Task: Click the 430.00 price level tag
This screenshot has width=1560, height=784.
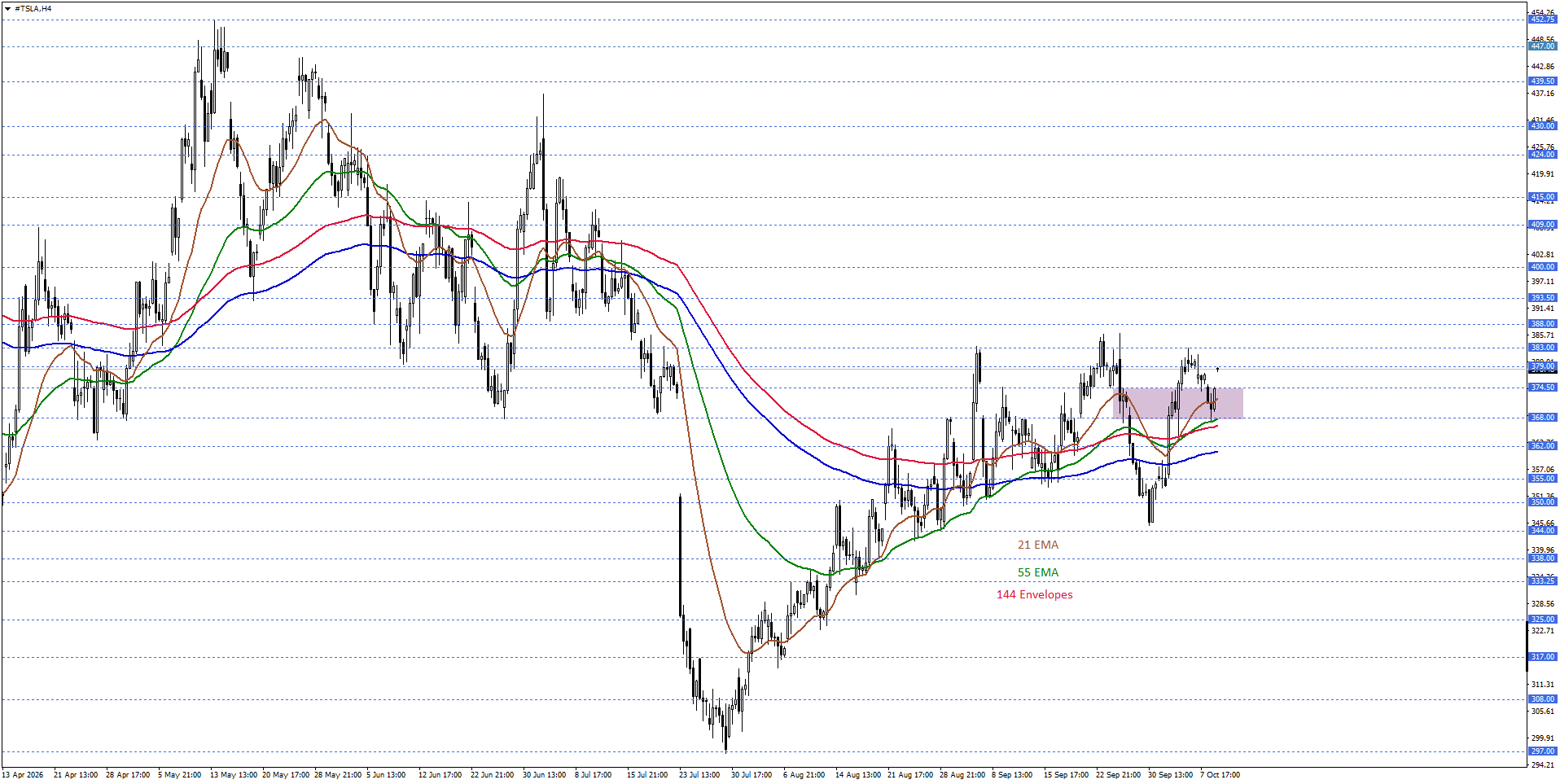Action: pyautogui.click(x=1542, y=126)
